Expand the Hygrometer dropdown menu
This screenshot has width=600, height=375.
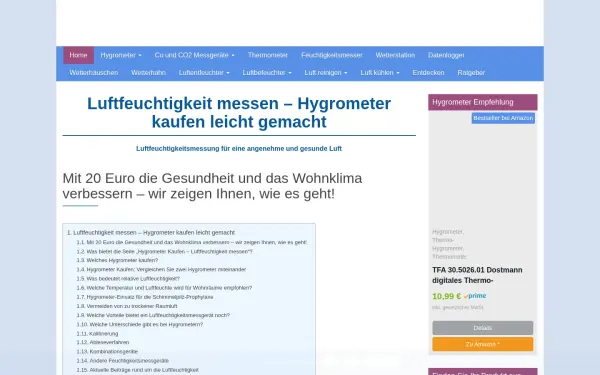[x=121, y=55]
